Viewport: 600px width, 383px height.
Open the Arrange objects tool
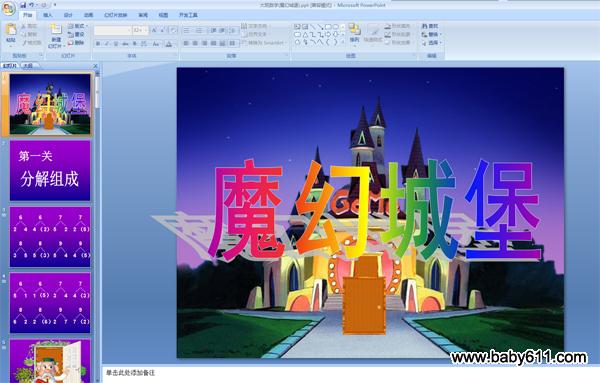click(354, 33)
